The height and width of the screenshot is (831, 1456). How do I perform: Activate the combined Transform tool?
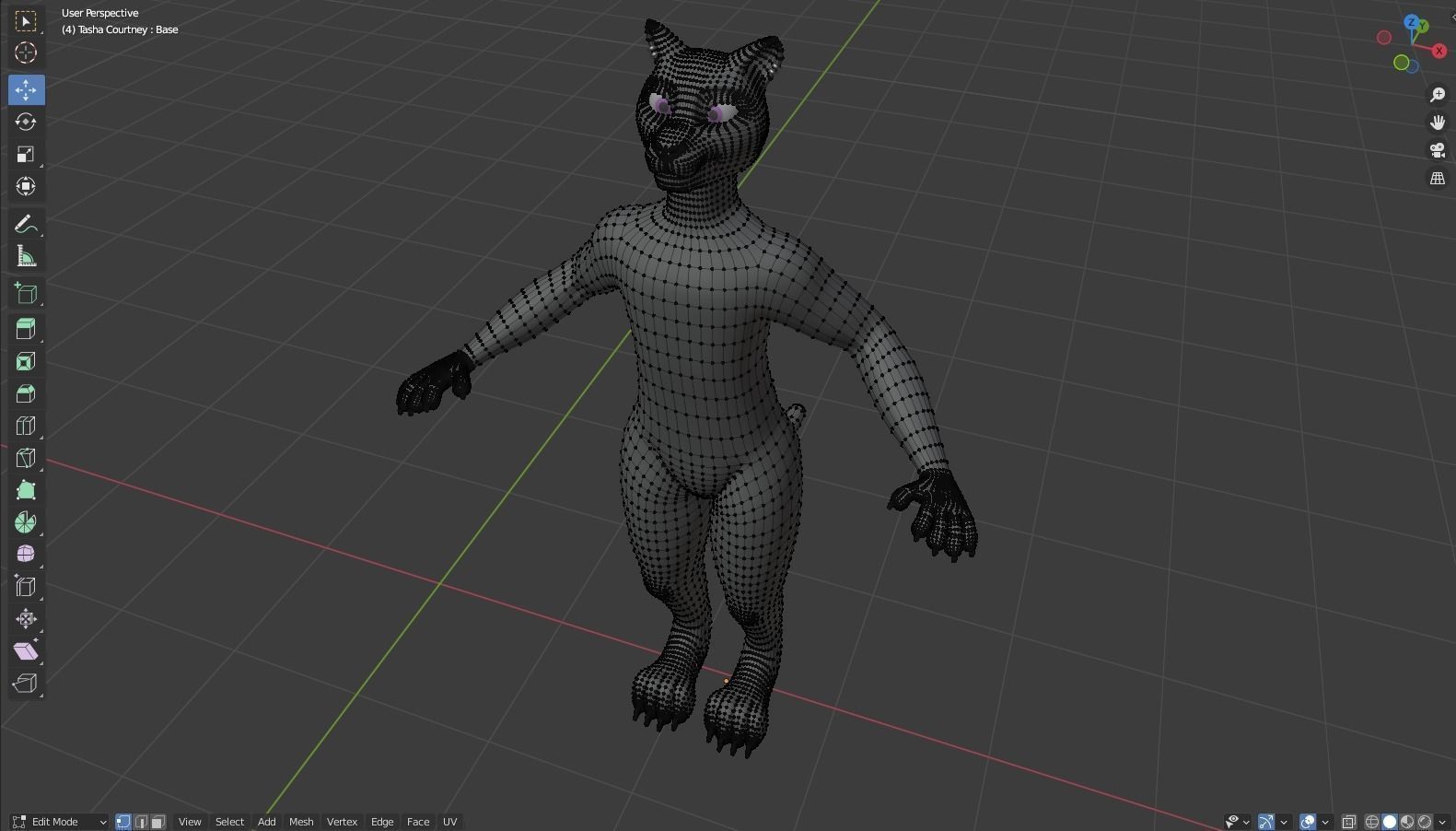tap(26, 186)
